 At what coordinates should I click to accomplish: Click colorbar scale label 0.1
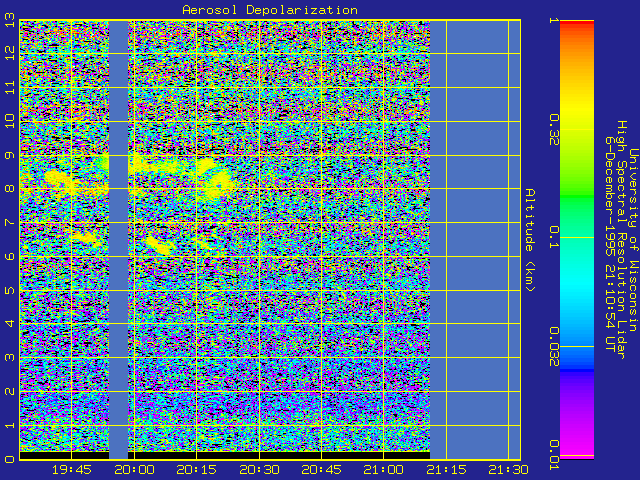554,237
